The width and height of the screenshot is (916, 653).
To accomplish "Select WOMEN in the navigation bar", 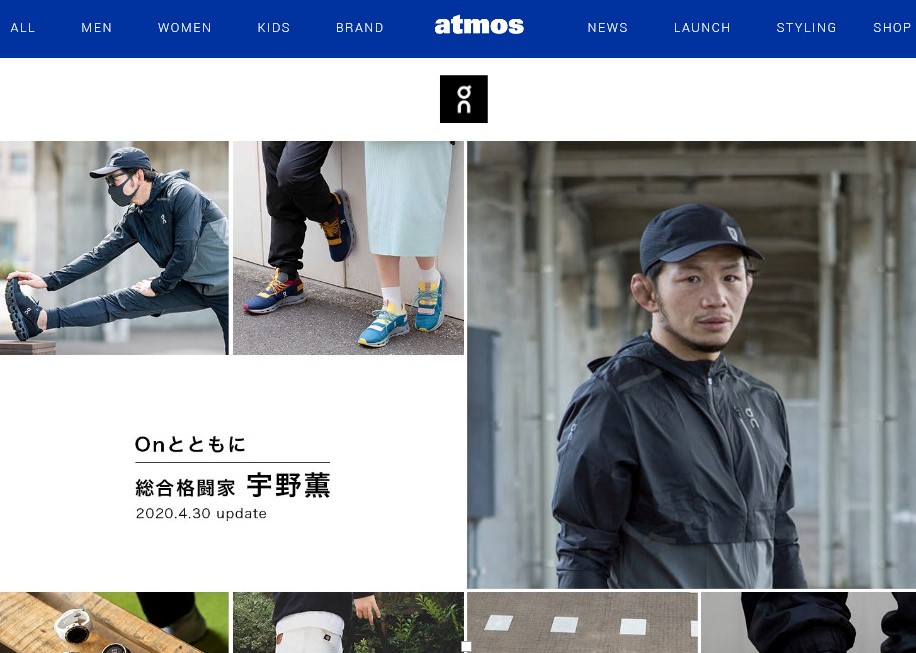I will [x=185, y=27].
